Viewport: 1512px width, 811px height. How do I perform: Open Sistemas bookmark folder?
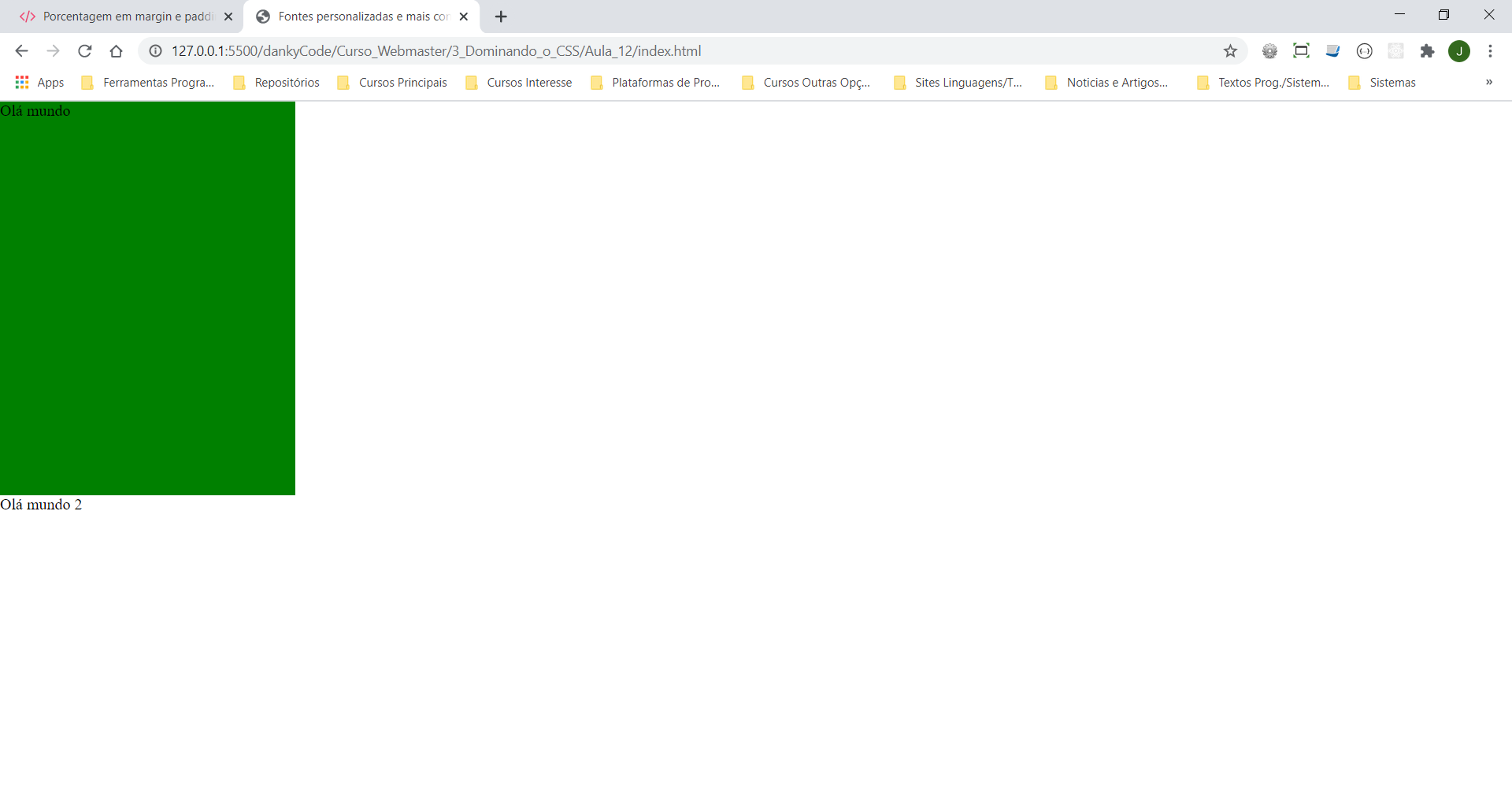pos(1382,83)
